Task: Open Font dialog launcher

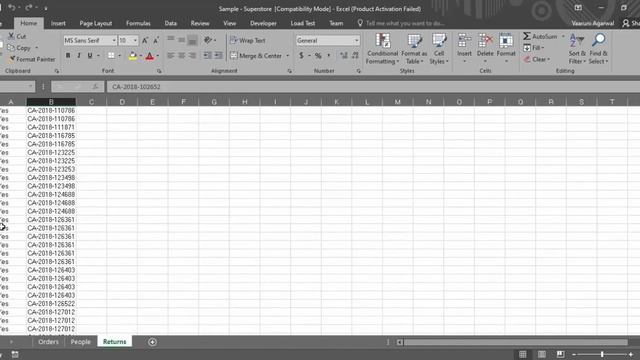Action: (x=159, y=71)
